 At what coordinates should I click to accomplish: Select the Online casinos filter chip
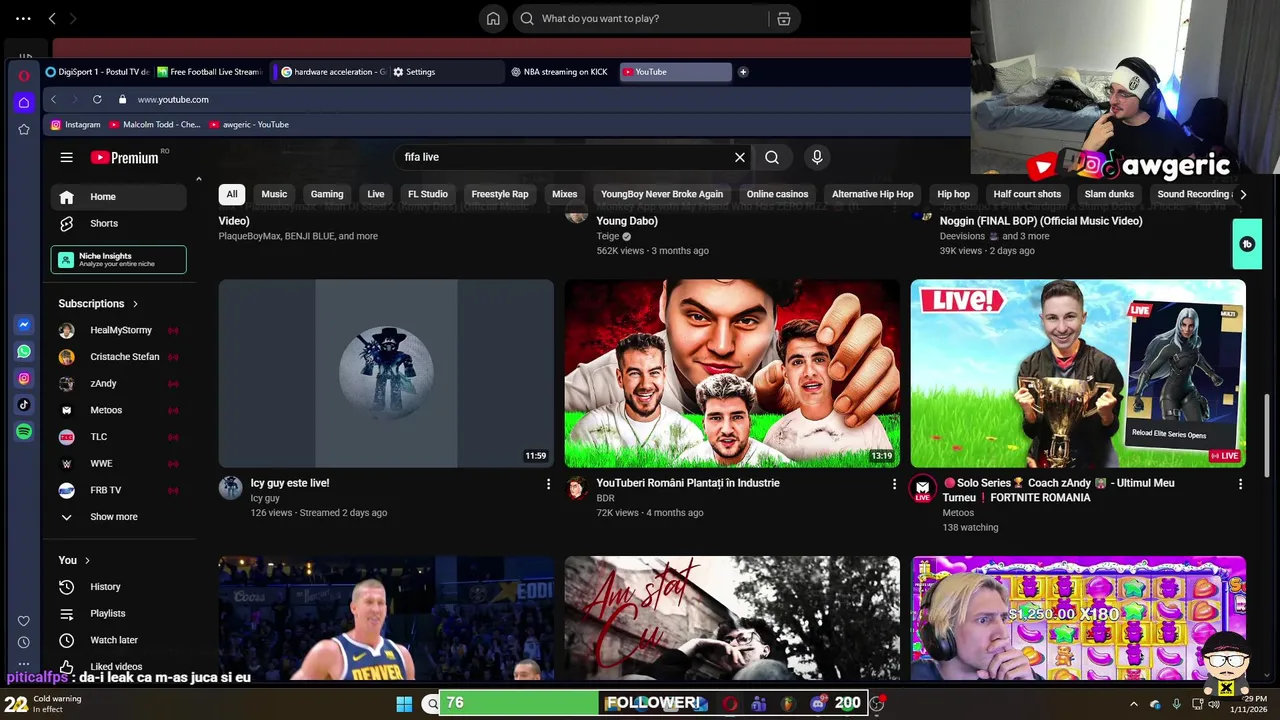pyautogui.click(x=777, y=194)
